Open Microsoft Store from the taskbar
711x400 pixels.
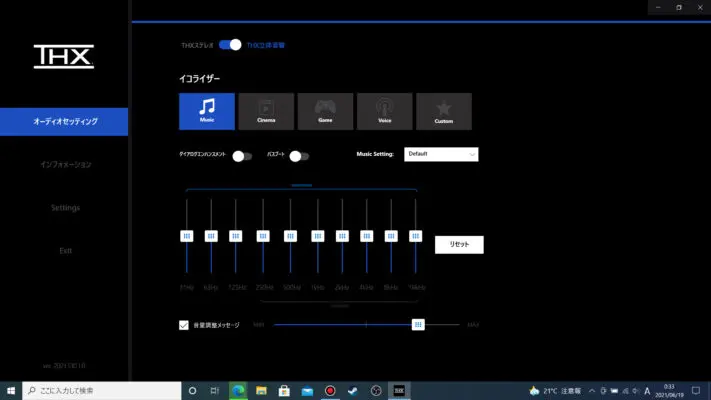click(284, 390)
